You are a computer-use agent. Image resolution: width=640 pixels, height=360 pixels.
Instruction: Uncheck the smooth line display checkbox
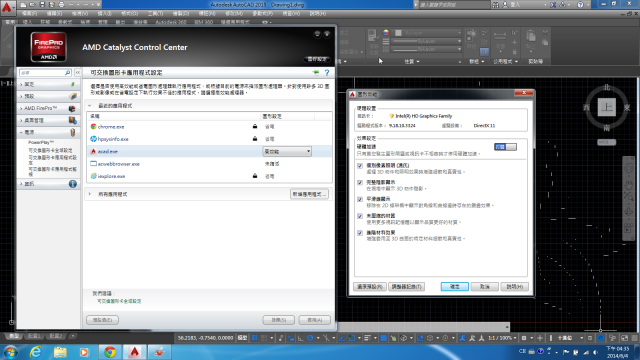tap(360, 199)
